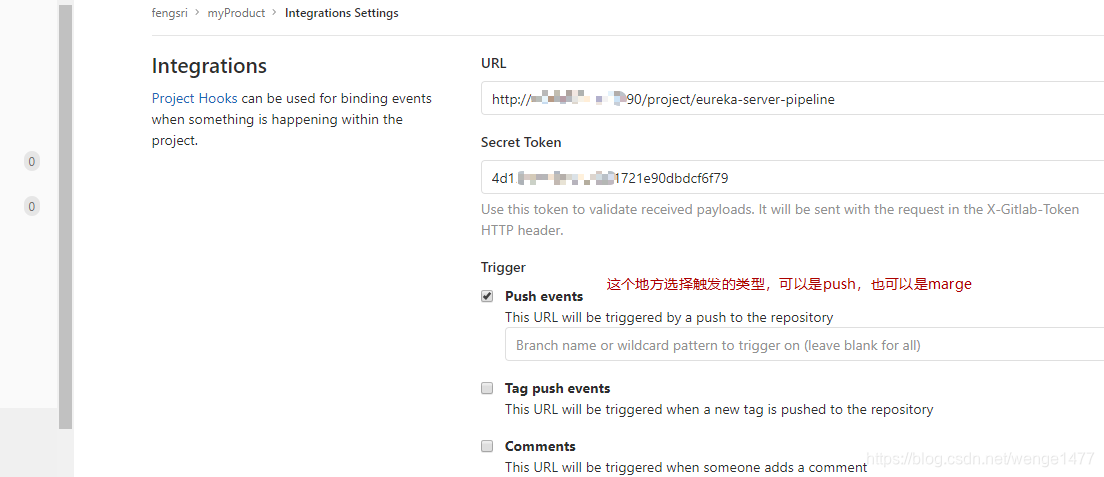Go to the myProduct breadcrumb

[237, 13]
